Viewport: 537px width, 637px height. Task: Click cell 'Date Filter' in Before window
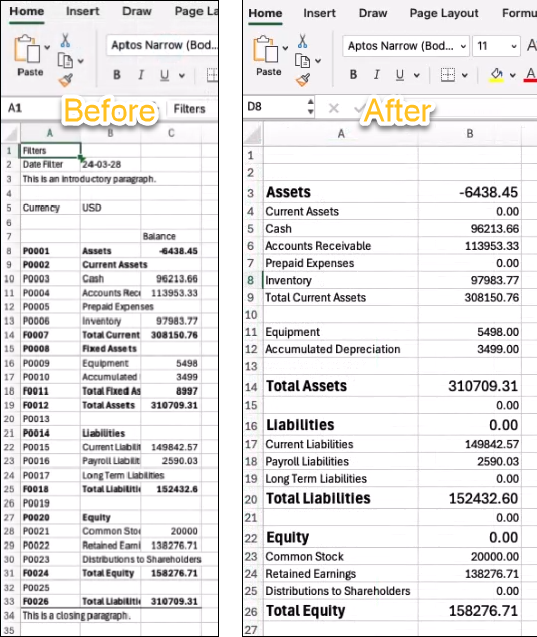(x=50, y=165)
